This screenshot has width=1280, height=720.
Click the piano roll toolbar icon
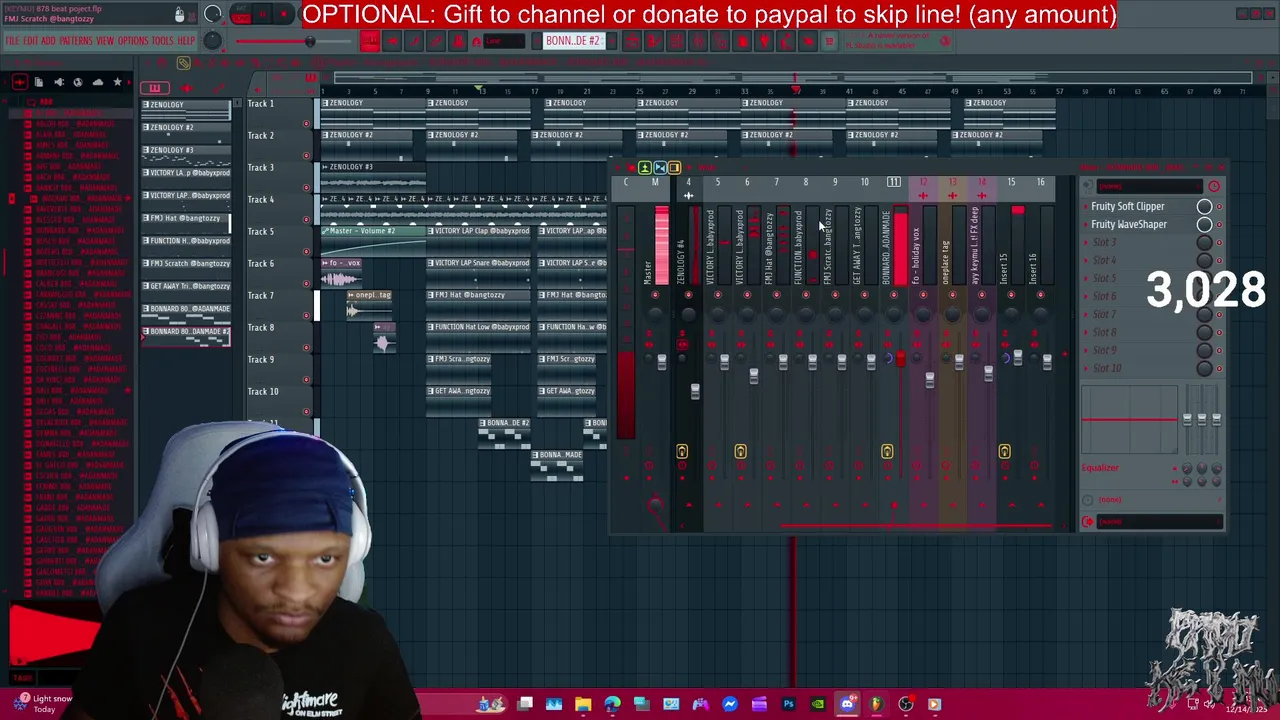point(654,41)
